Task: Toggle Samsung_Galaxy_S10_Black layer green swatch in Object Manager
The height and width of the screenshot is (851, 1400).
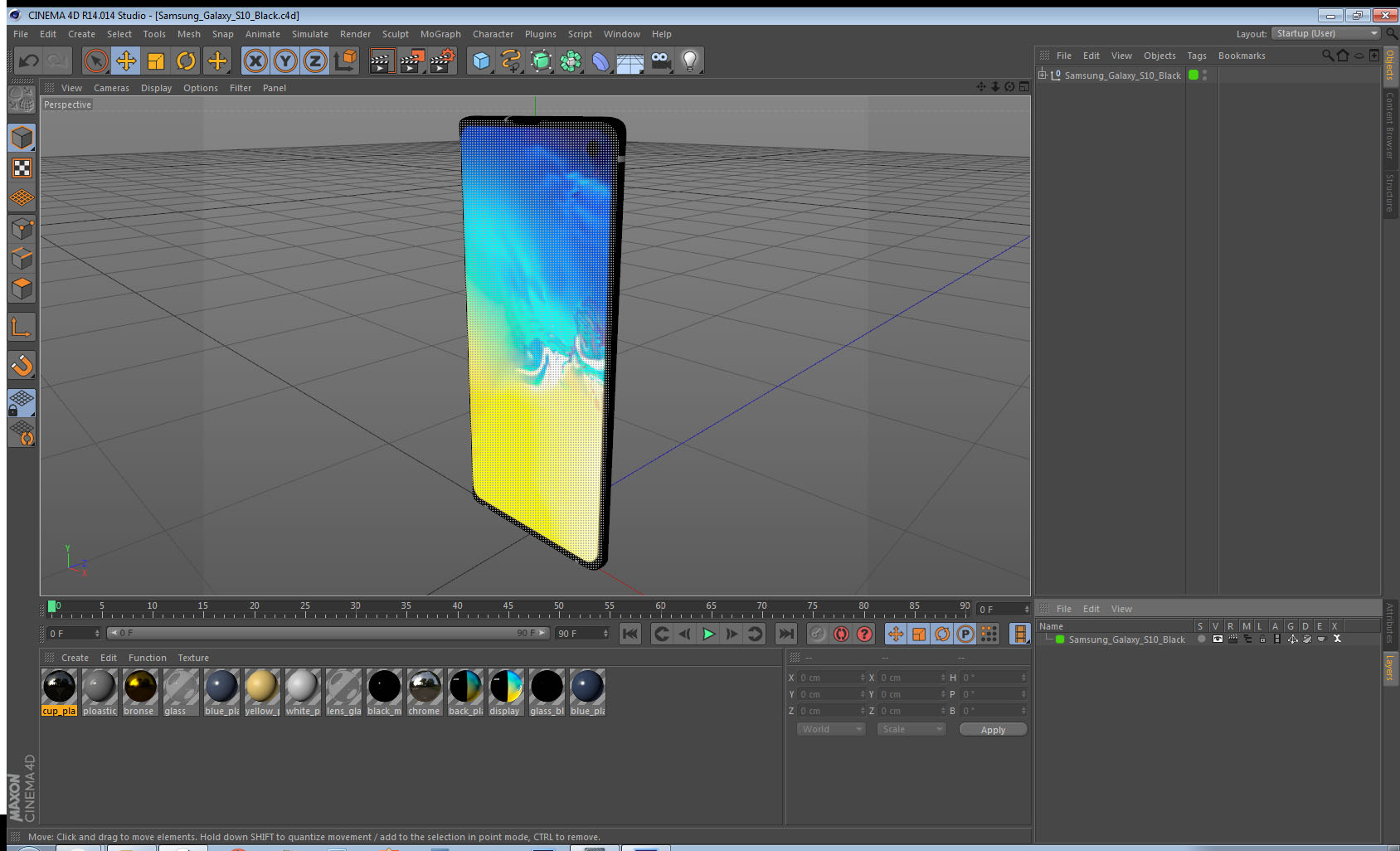Action: [1193, 75]
